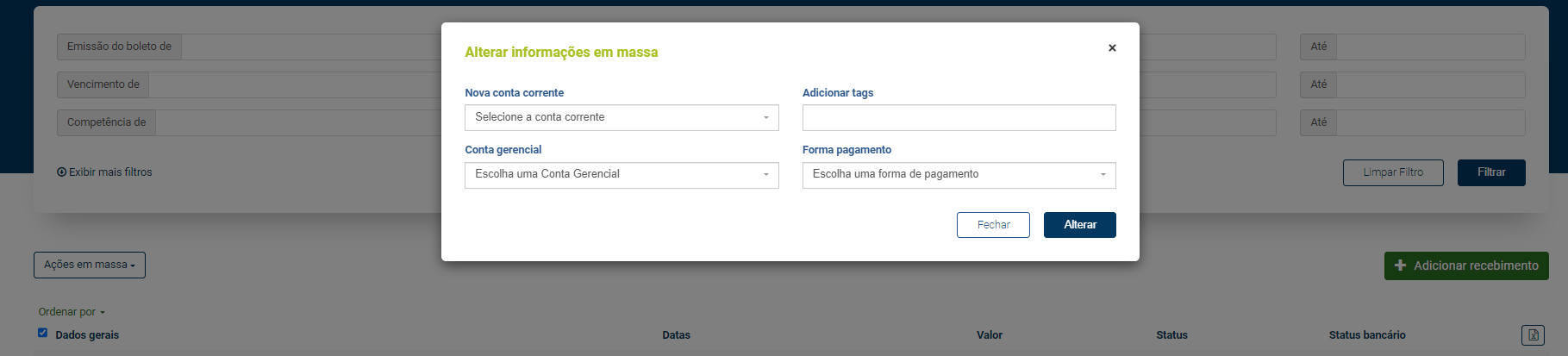Click the Emissão do boleto de field

[311, 47]
